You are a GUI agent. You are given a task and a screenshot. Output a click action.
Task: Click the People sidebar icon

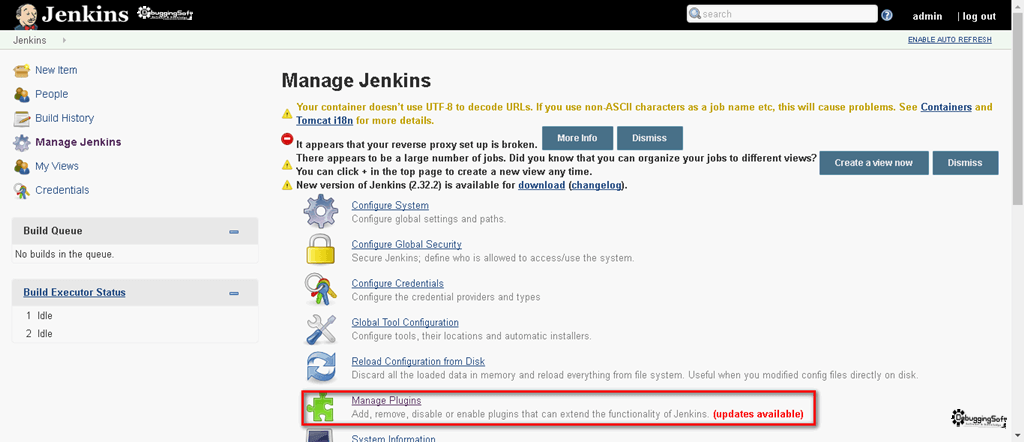click(22, 95)
